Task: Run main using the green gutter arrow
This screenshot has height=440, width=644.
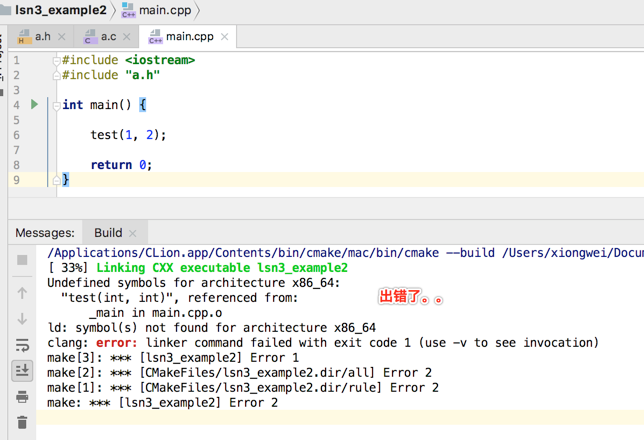Action: tap(34, 104)
